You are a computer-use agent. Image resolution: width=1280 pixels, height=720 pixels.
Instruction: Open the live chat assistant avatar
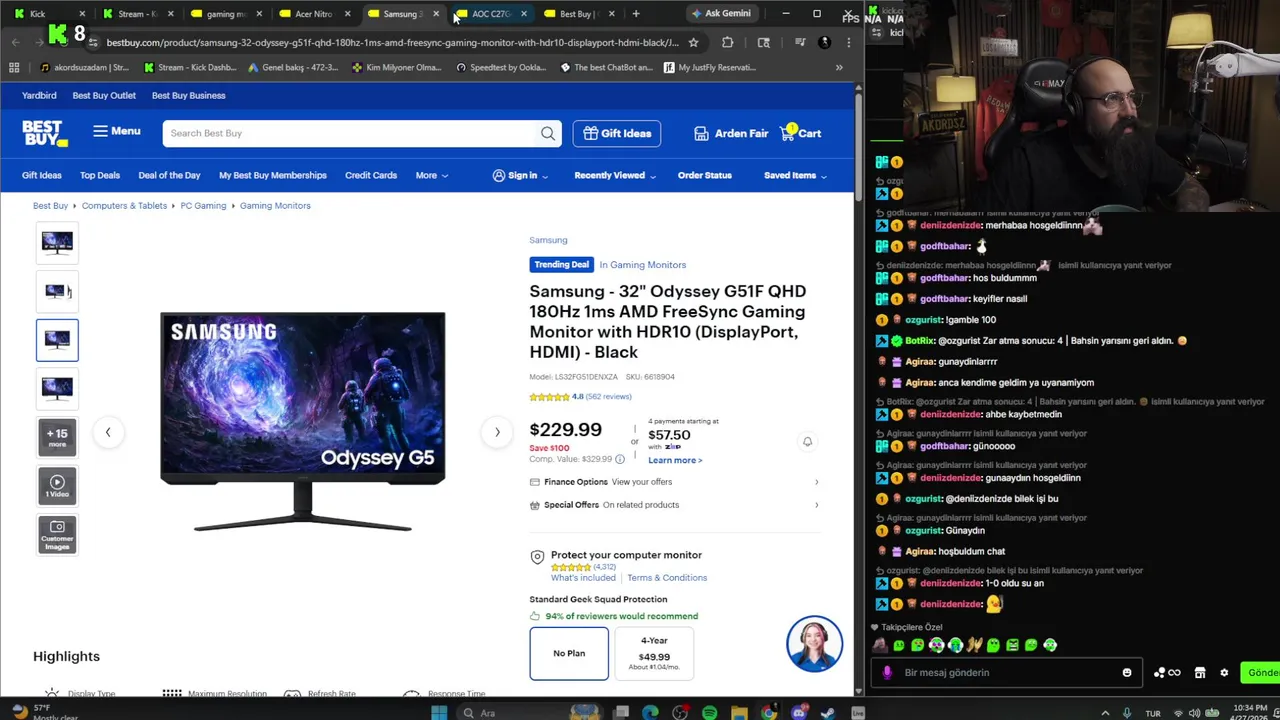(x=814, y=644)
